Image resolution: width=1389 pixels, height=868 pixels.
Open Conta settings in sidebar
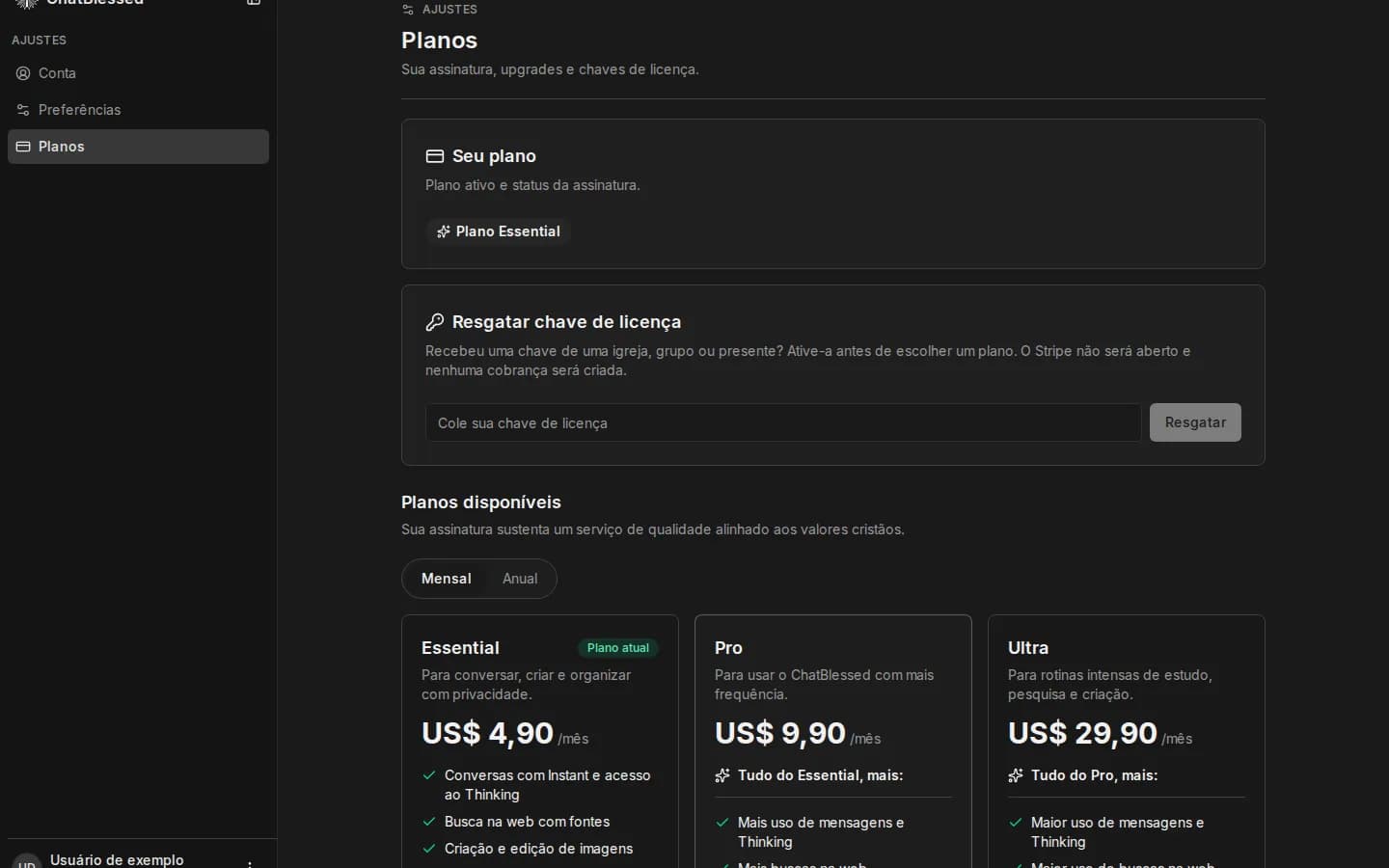[x=138, y=73]
